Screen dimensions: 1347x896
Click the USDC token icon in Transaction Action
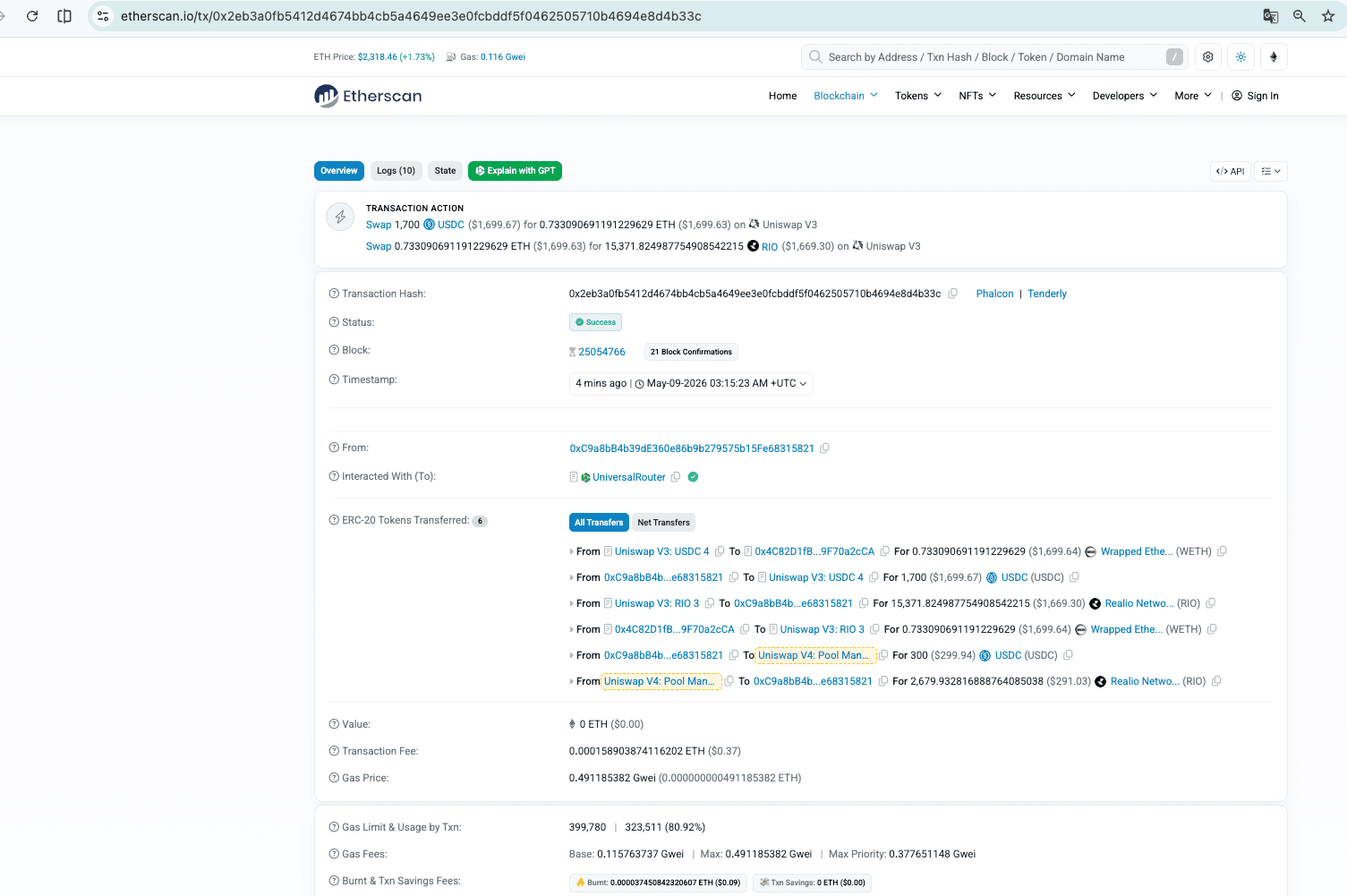coord(429,225)
